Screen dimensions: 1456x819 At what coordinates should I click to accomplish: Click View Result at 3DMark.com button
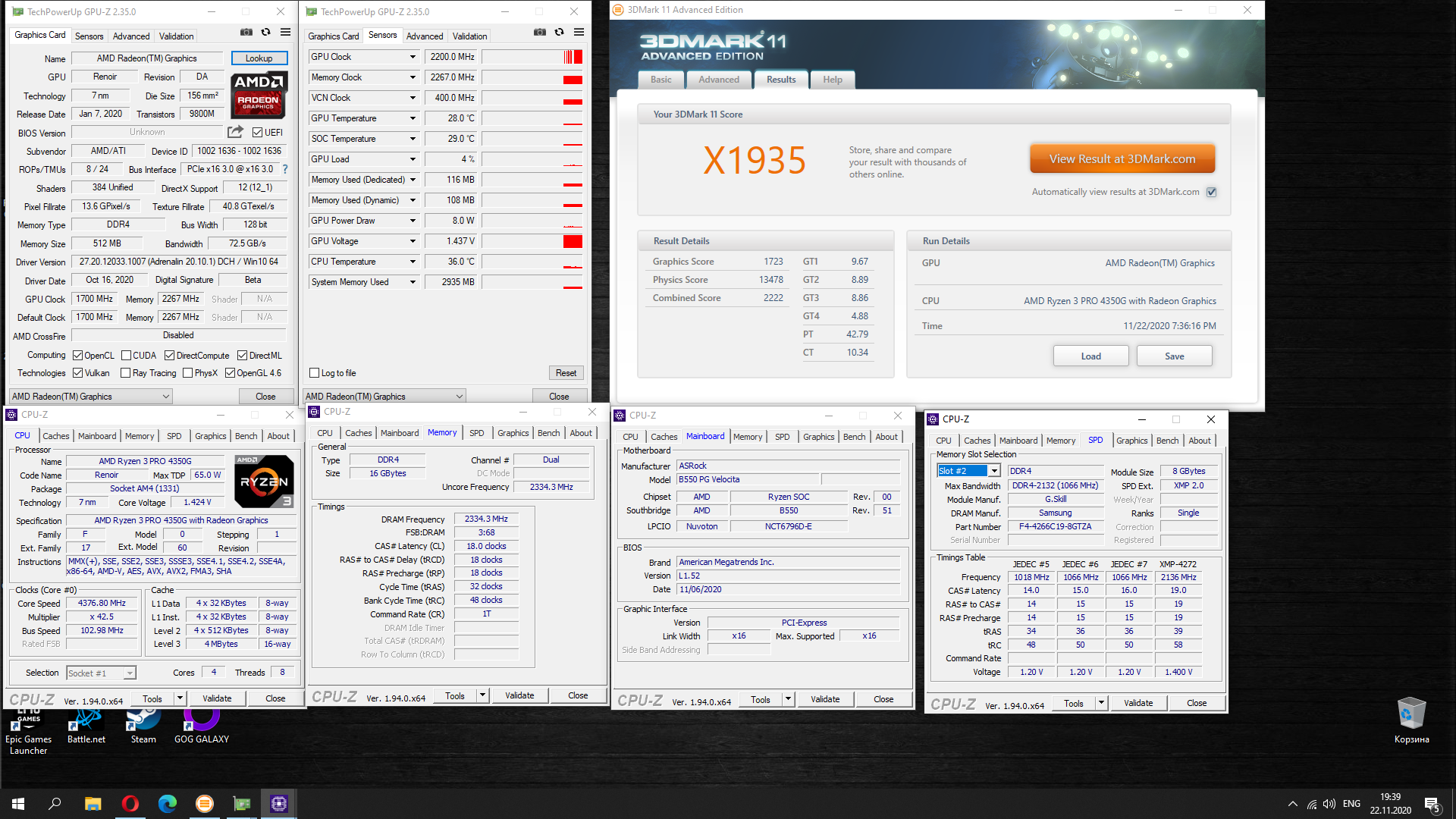pos(1122,159)
